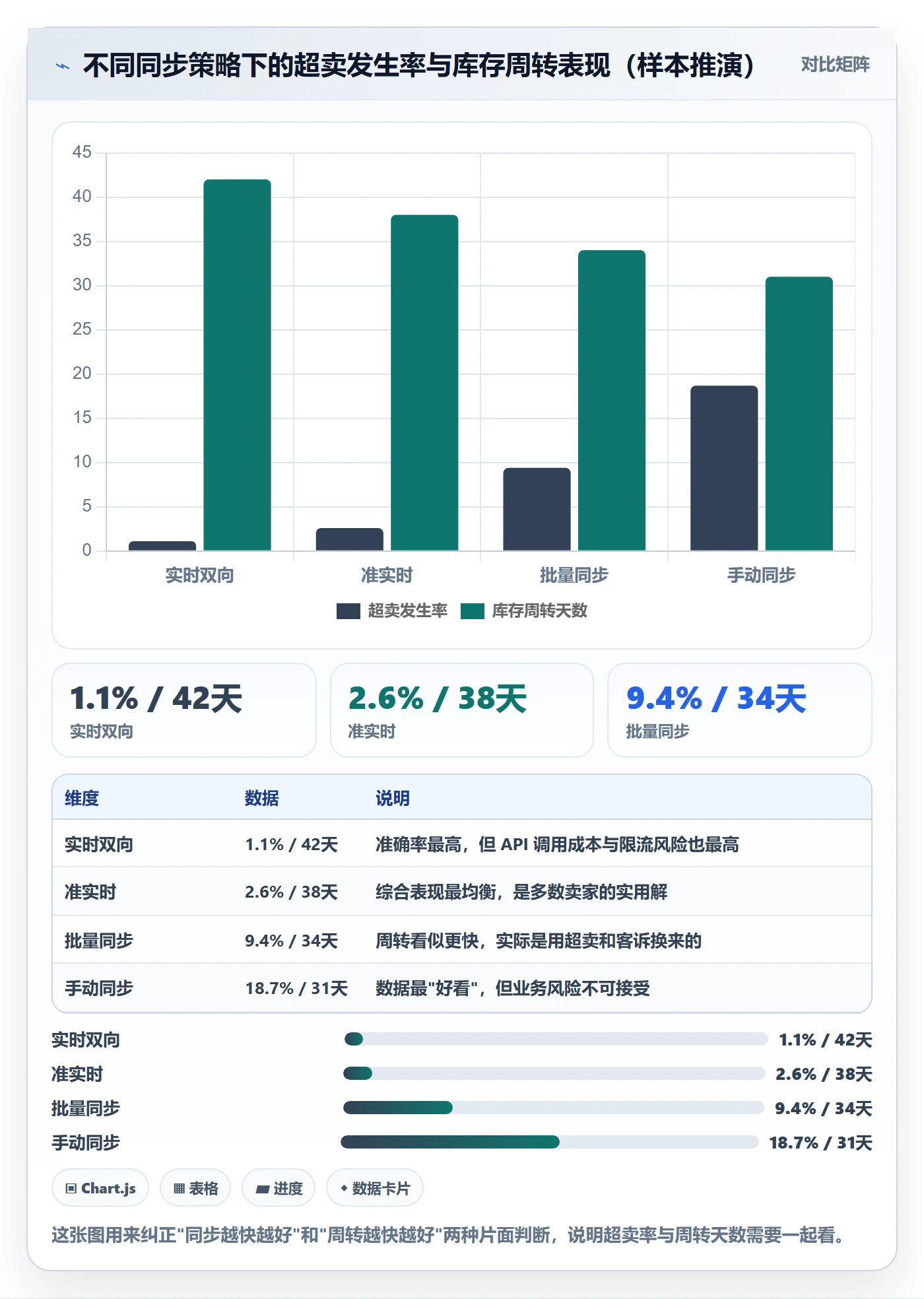Click the lightning icon beside the title
The height and width of the screenshot is (1299, 924).
63,66
